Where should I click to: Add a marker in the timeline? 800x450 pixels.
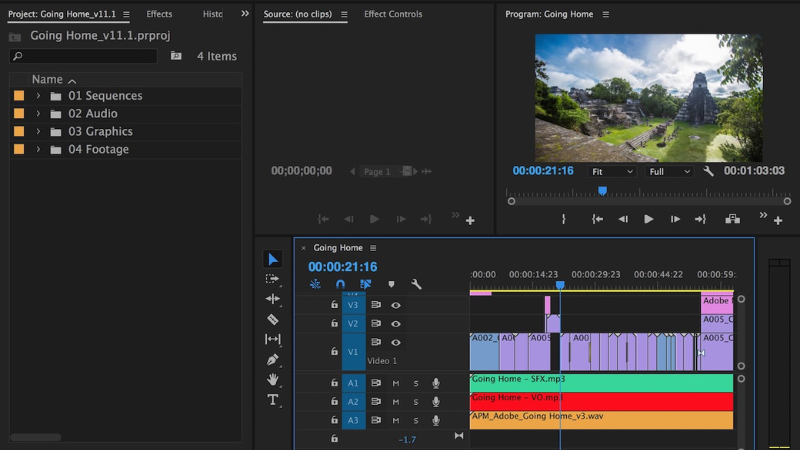point(391,284)
